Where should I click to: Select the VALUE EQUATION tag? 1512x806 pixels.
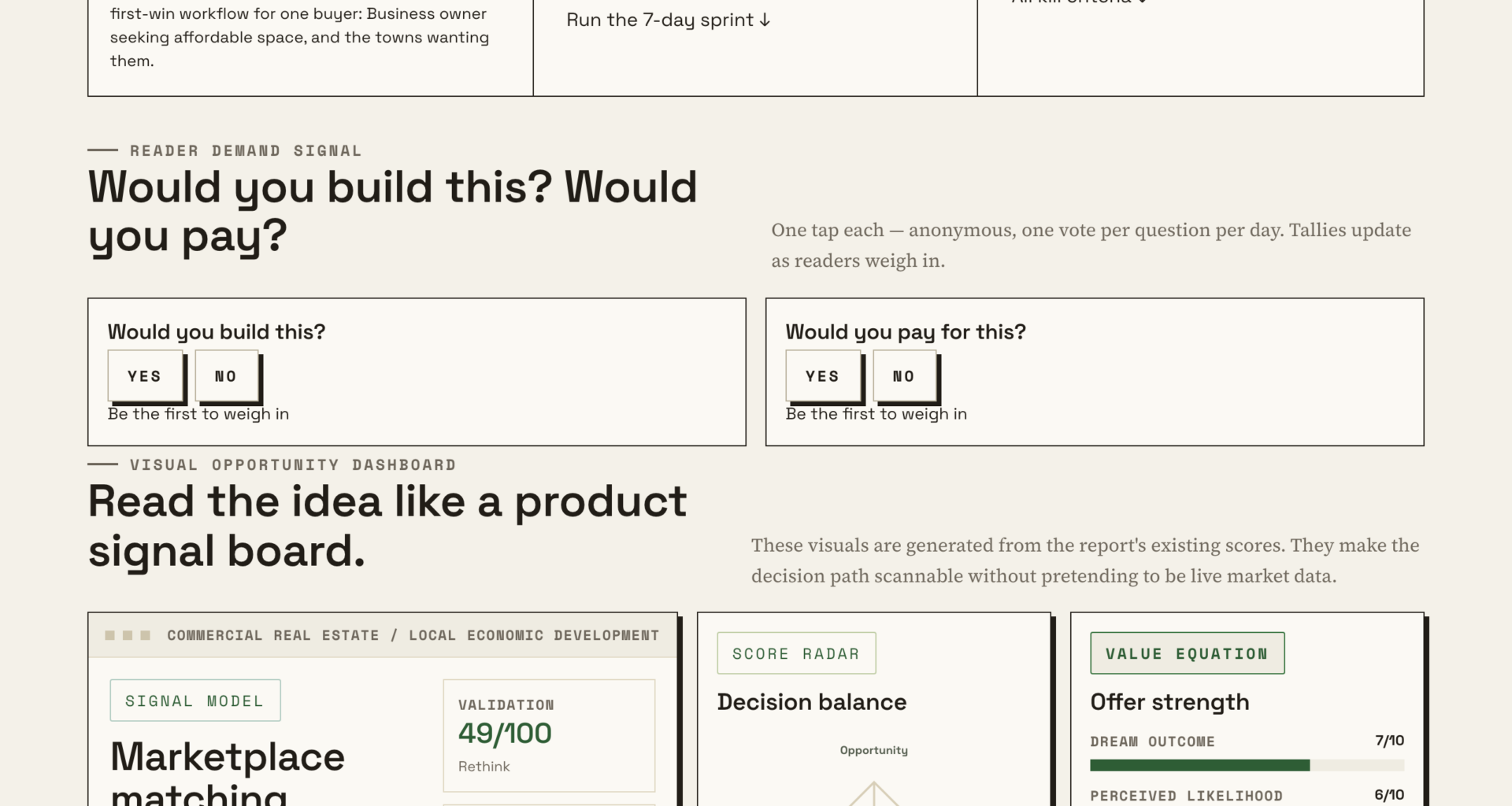[x=1188, y=653]
